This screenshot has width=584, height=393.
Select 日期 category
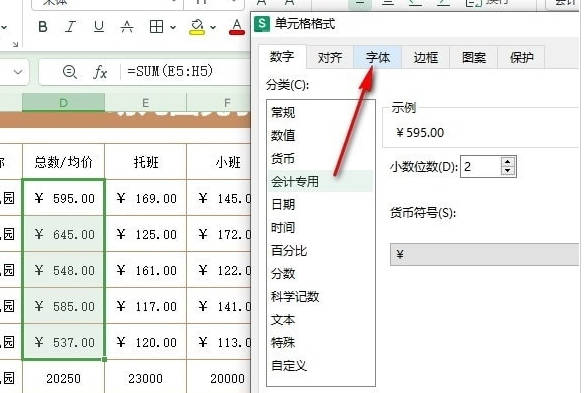click(320, 204)
